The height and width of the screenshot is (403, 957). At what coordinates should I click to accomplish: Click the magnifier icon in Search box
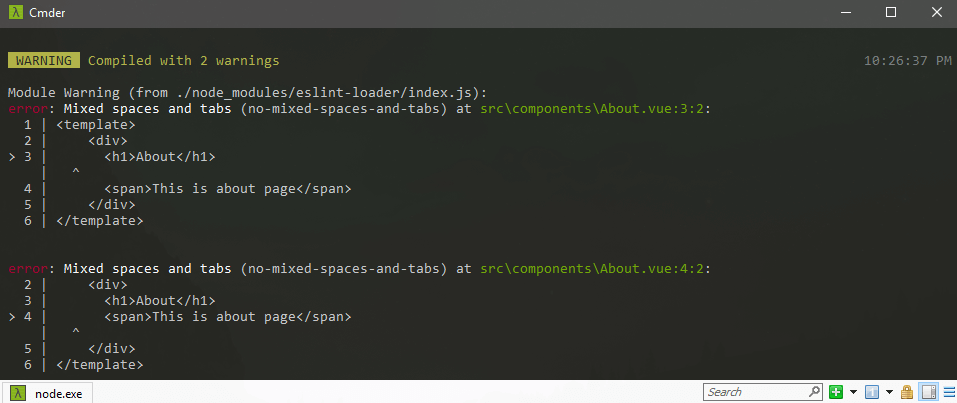click(x=815, y=391)
